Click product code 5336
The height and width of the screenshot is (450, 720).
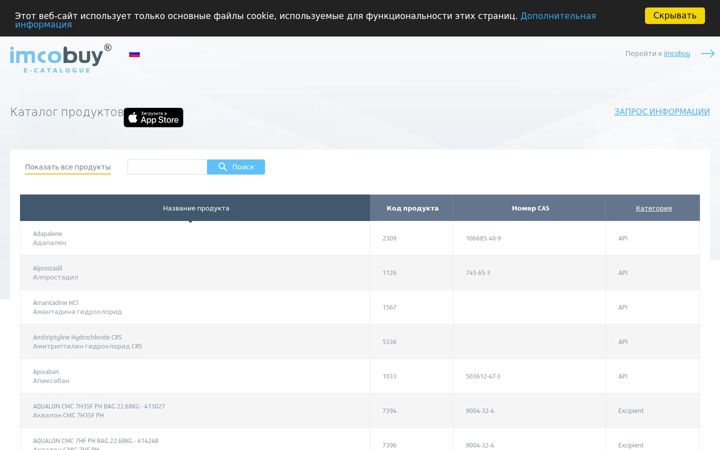click(389, 342)
